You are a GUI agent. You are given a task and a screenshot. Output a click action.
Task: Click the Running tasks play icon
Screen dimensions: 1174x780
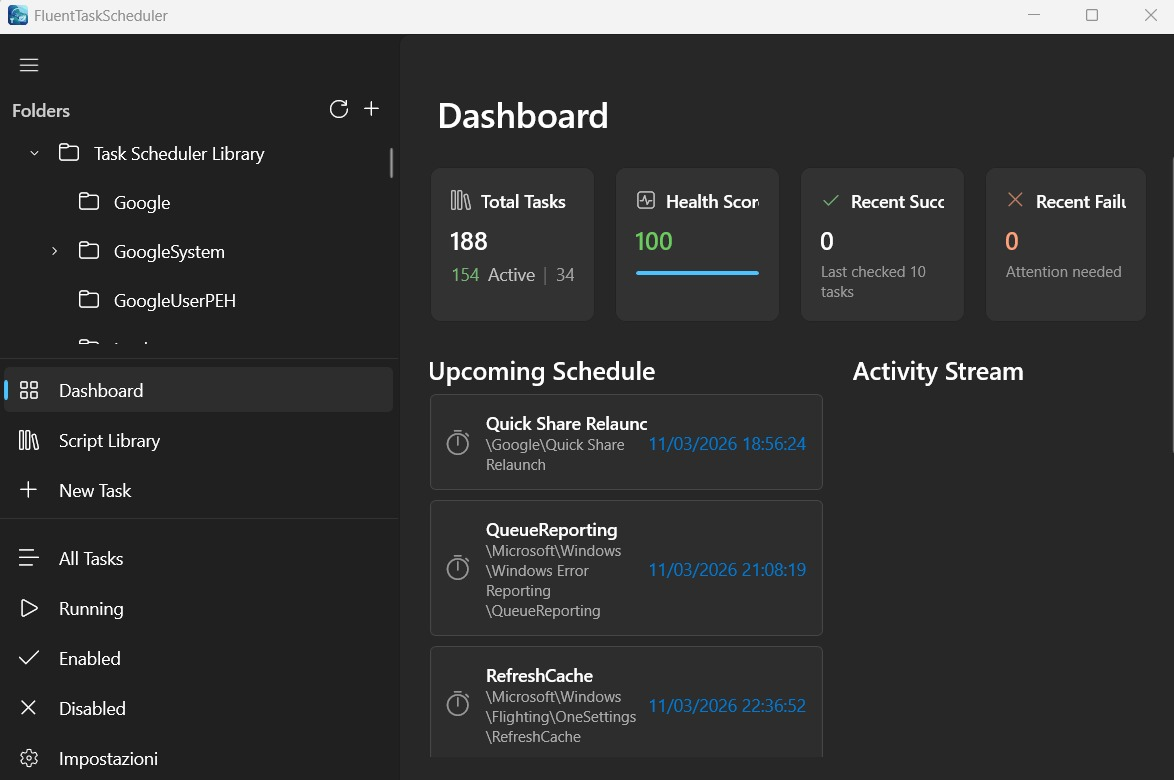tap(30, 608)
